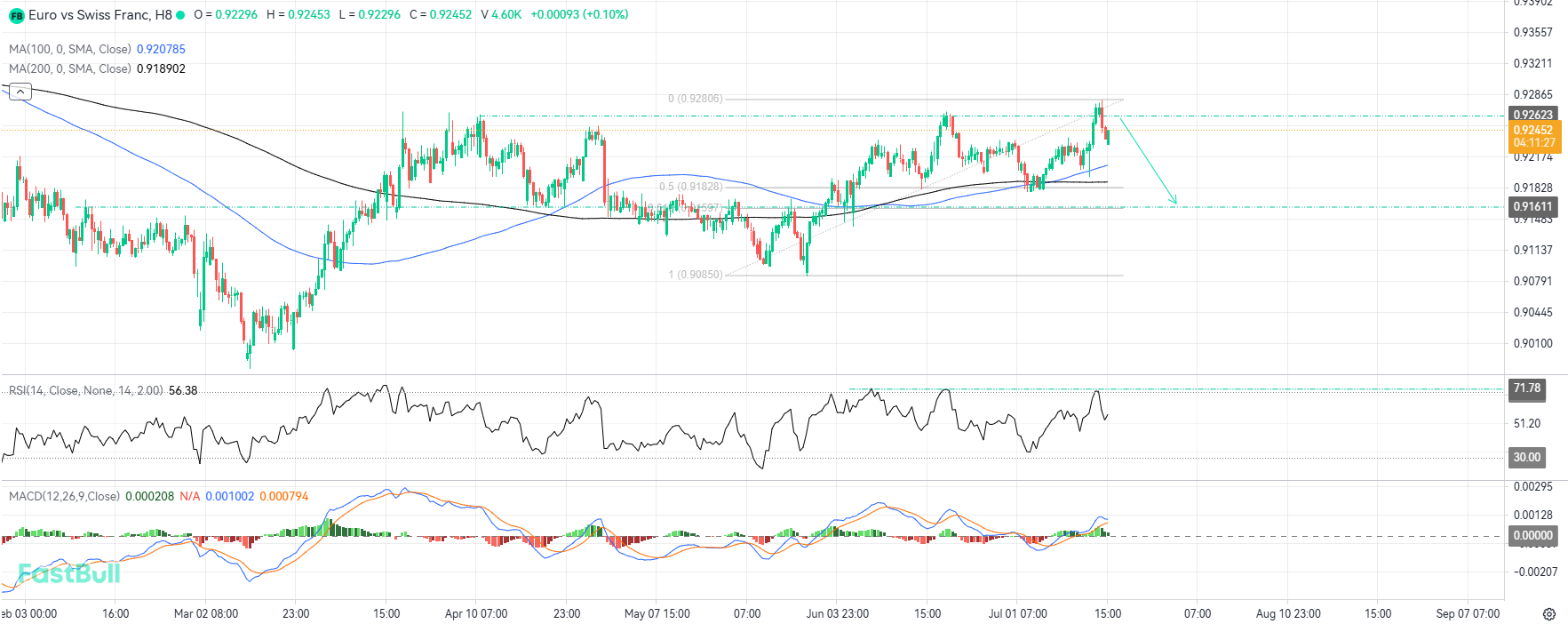Click the Jun 03 23:00 time axis label
The image size is (1568, 624).
point(838,613)
